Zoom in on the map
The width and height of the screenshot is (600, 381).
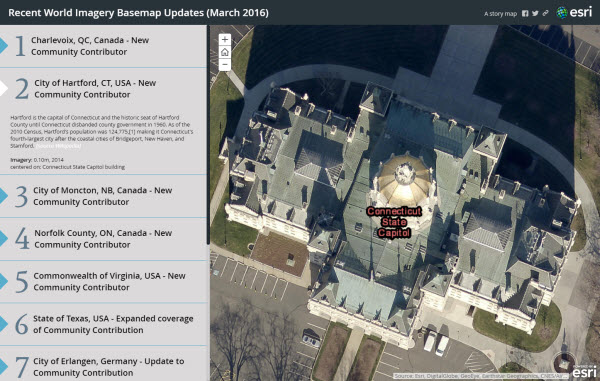tap(225, 39)
